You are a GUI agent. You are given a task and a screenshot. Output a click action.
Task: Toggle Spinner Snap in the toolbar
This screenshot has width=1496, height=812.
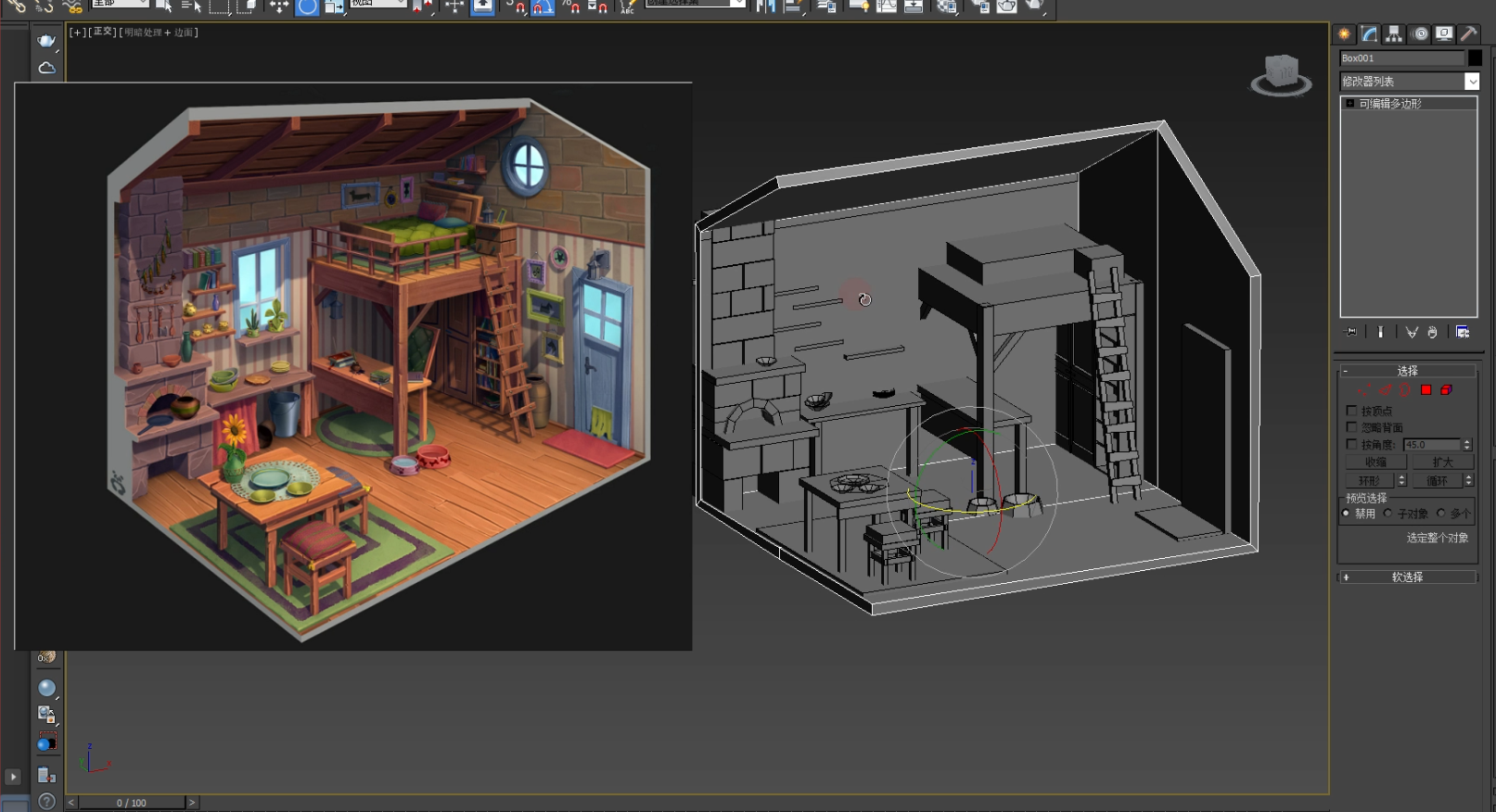(598, 6)
